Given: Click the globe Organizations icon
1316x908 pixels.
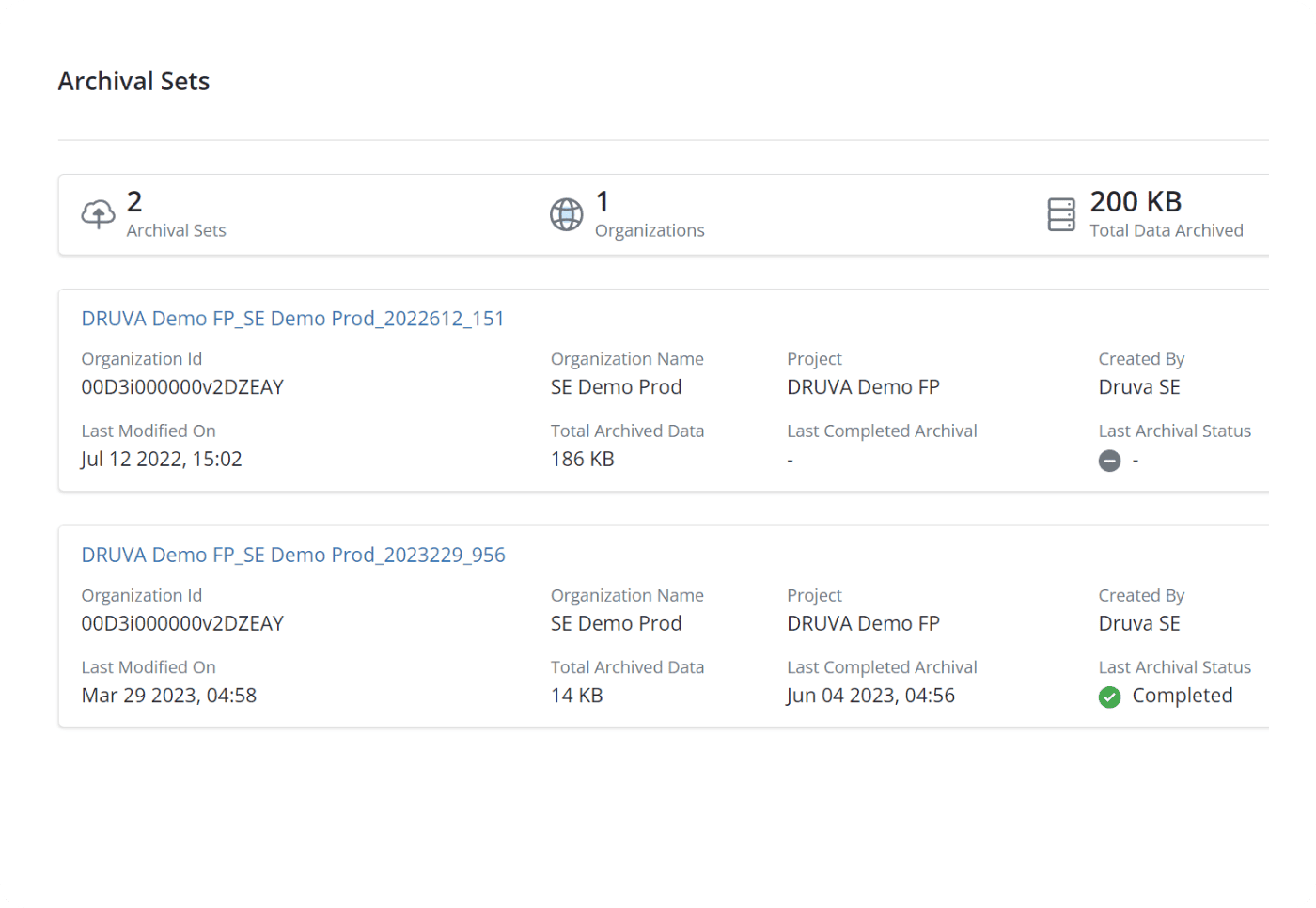Looking at the screenshot, I should [x=566, y=214].
